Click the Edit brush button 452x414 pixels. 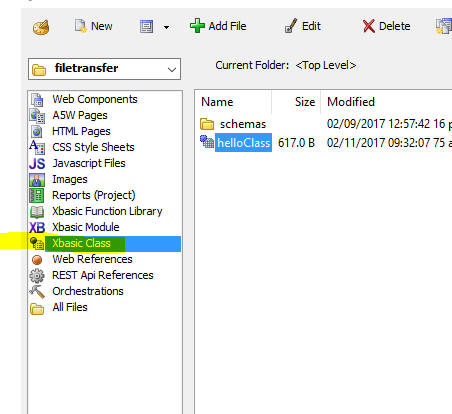pos(302,26)
